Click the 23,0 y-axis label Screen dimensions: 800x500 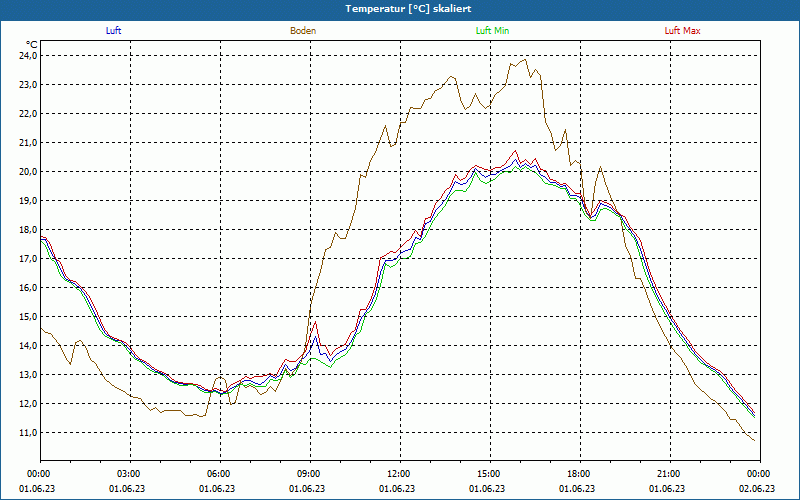[x=29, y=85]
